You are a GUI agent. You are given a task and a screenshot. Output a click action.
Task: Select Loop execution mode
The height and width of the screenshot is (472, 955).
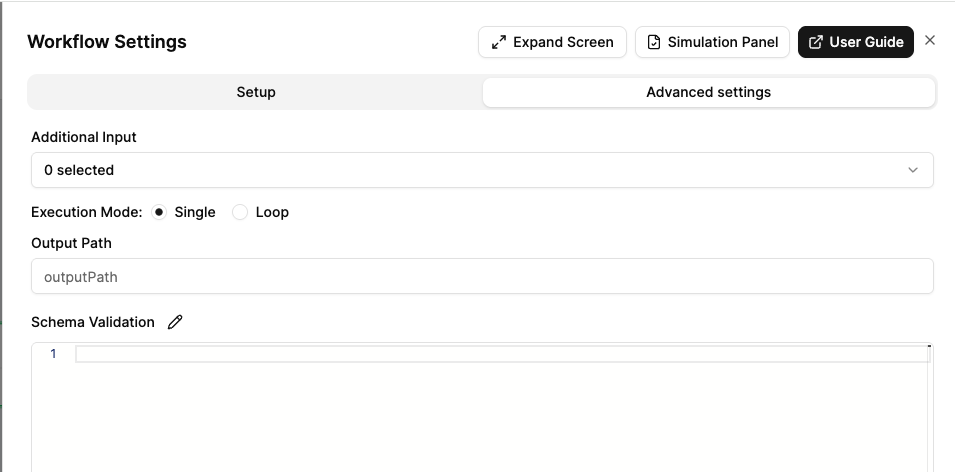240,212
